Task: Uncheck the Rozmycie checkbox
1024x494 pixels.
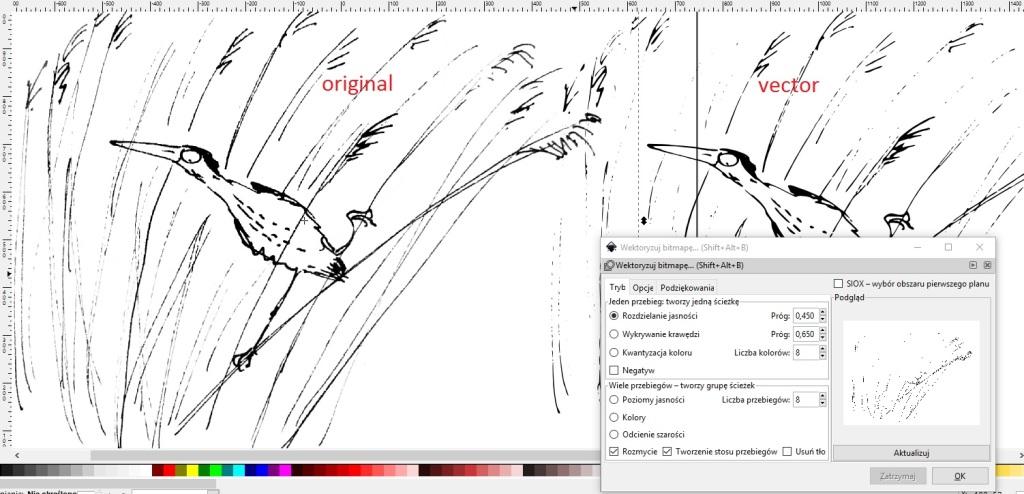Action: click(x=614, y=452)
